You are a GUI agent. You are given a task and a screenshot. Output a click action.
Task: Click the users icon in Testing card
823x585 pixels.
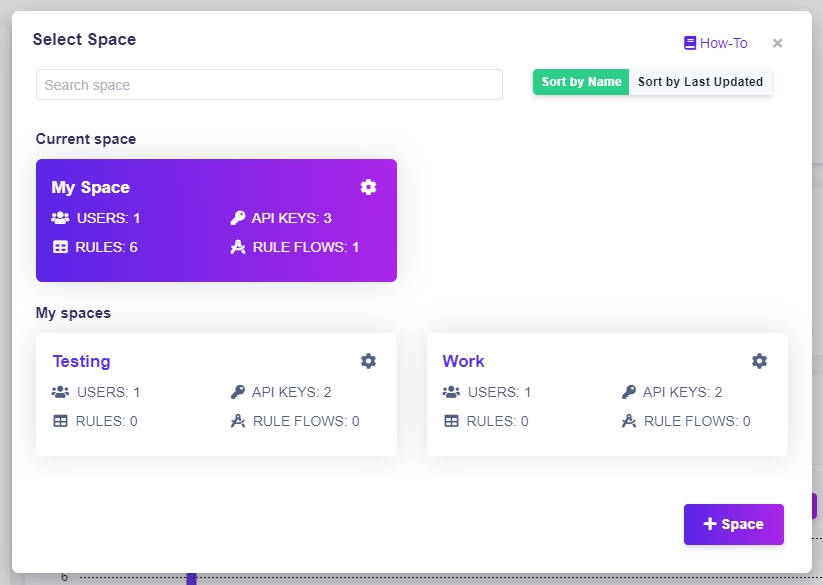[x=60, y=392]
